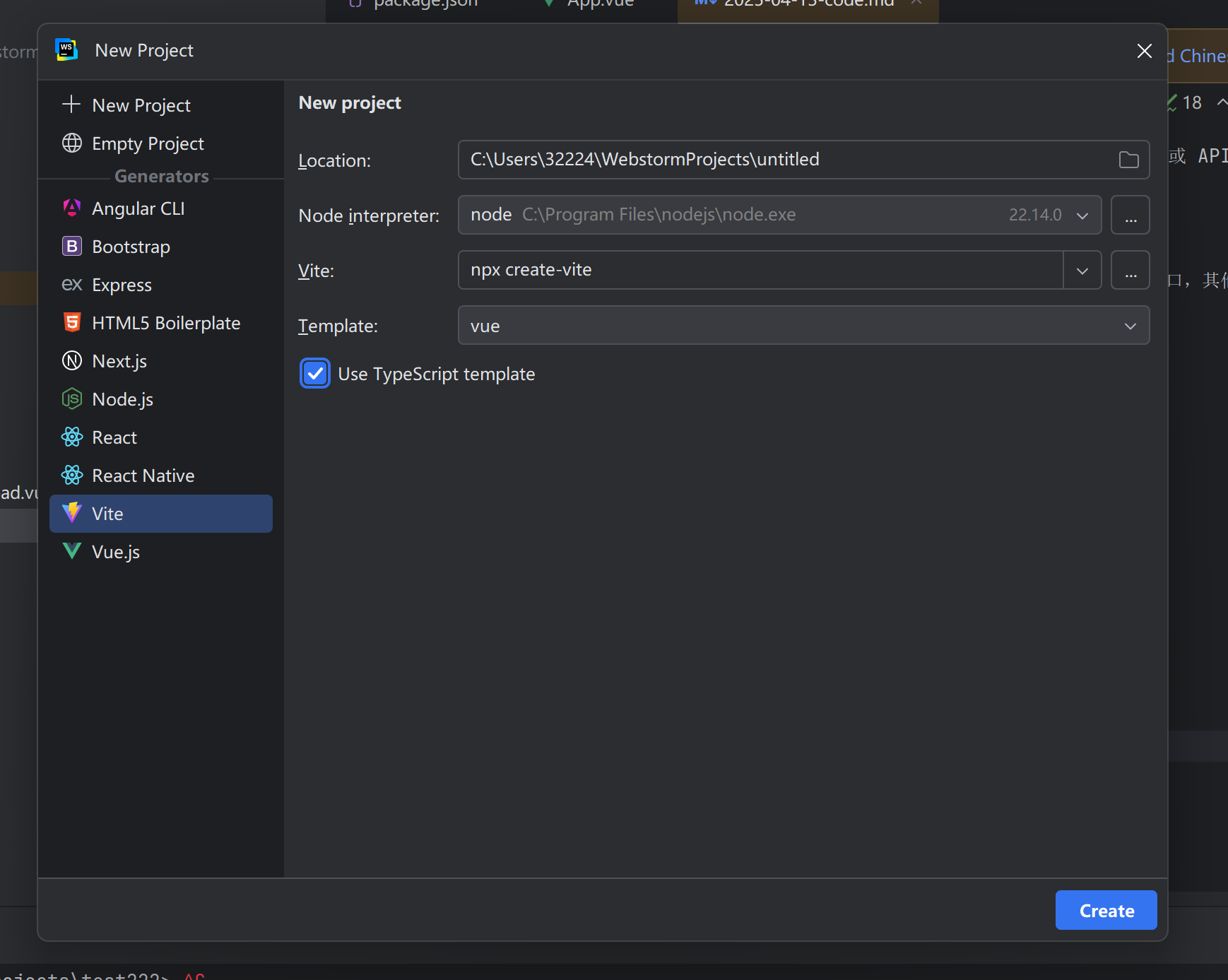Select New Project in left list

pos(141,105)
